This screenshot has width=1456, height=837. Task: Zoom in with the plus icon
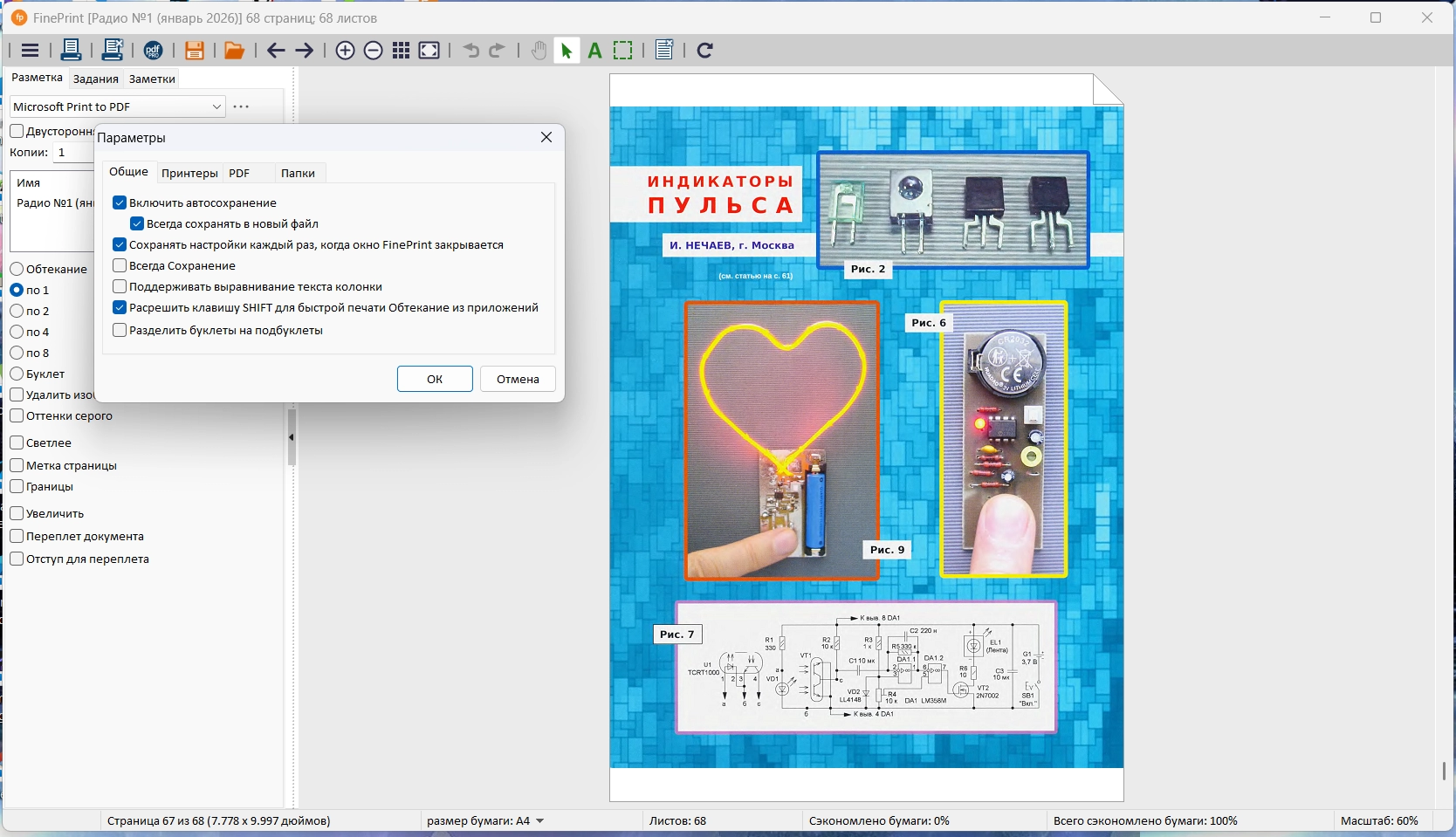pyautogui.click(x=345, y=51)
